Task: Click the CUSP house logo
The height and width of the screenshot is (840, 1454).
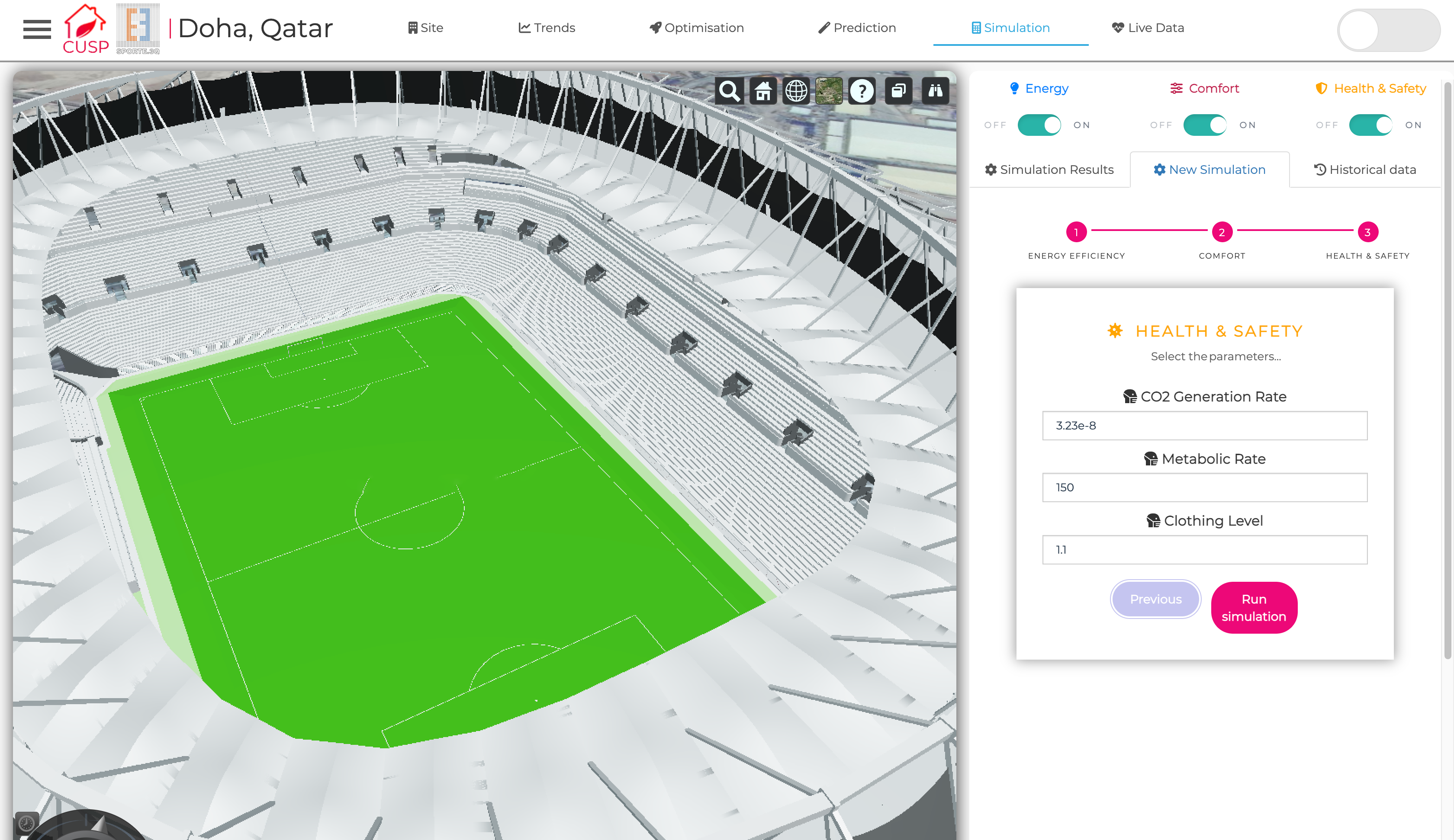Action: [x=85, y=29]
